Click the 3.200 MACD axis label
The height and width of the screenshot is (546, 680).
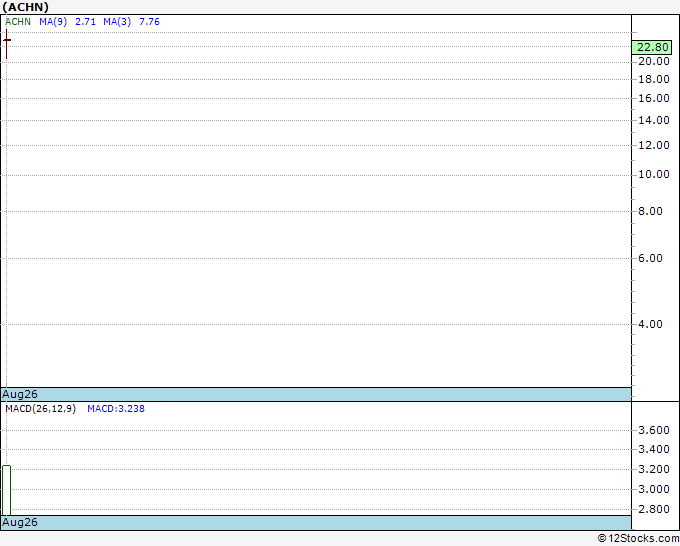click(x=654, y=469)
